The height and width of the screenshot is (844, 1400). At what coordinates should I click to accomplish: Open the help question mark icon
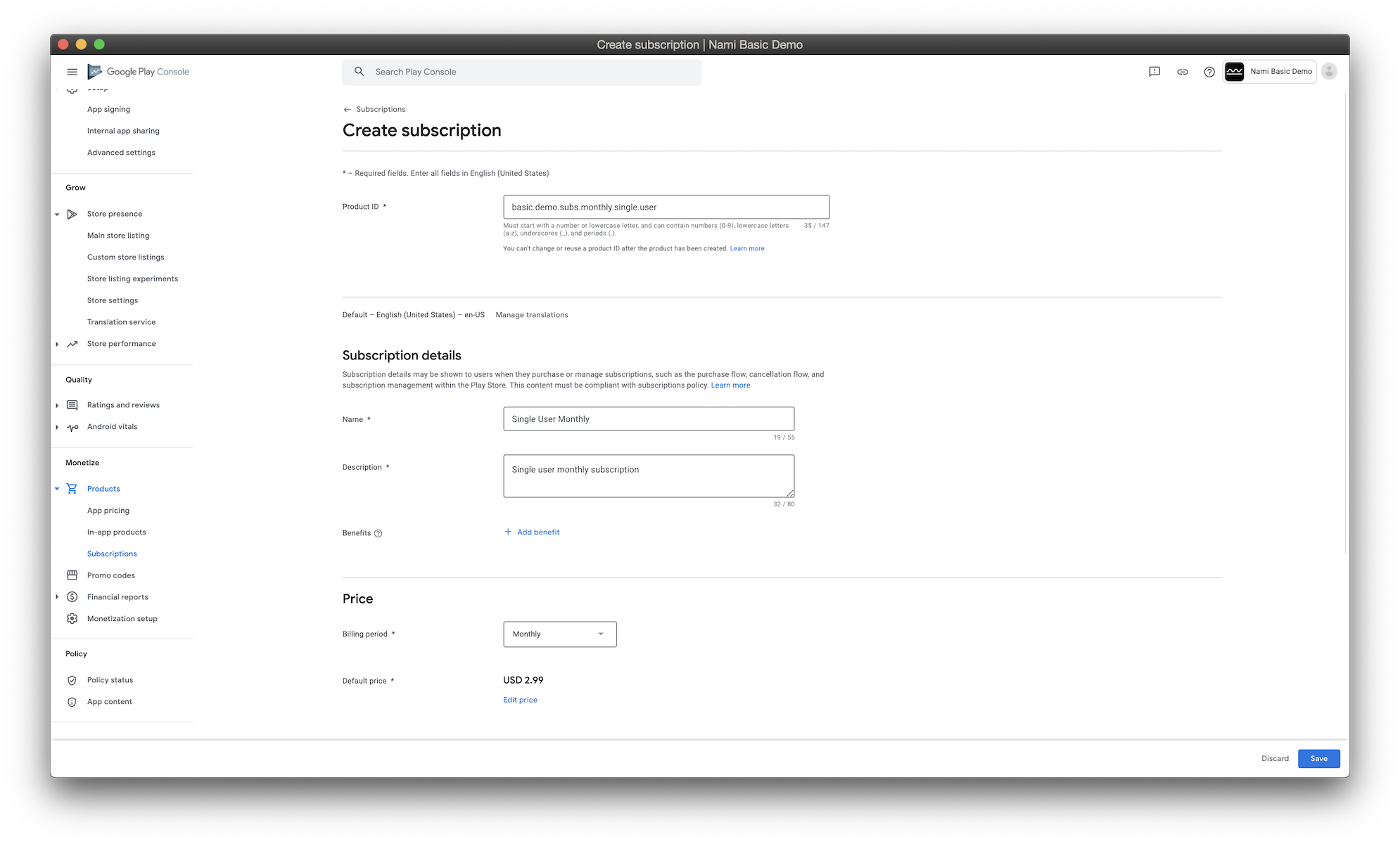1209,72
